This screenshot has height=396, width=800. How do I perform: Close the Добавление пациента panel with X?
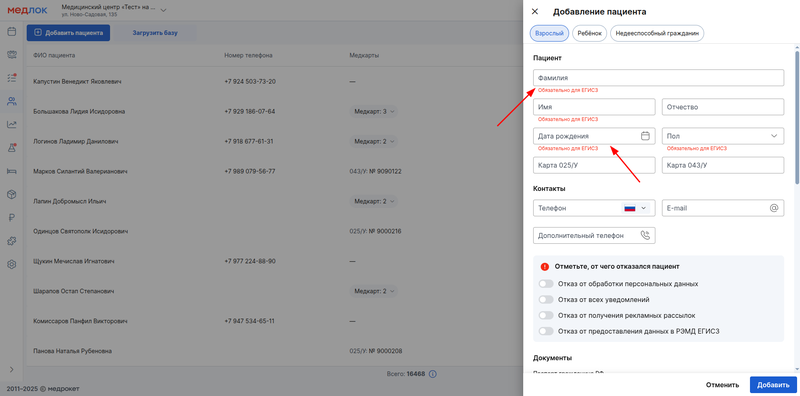(x=535, y=11)
